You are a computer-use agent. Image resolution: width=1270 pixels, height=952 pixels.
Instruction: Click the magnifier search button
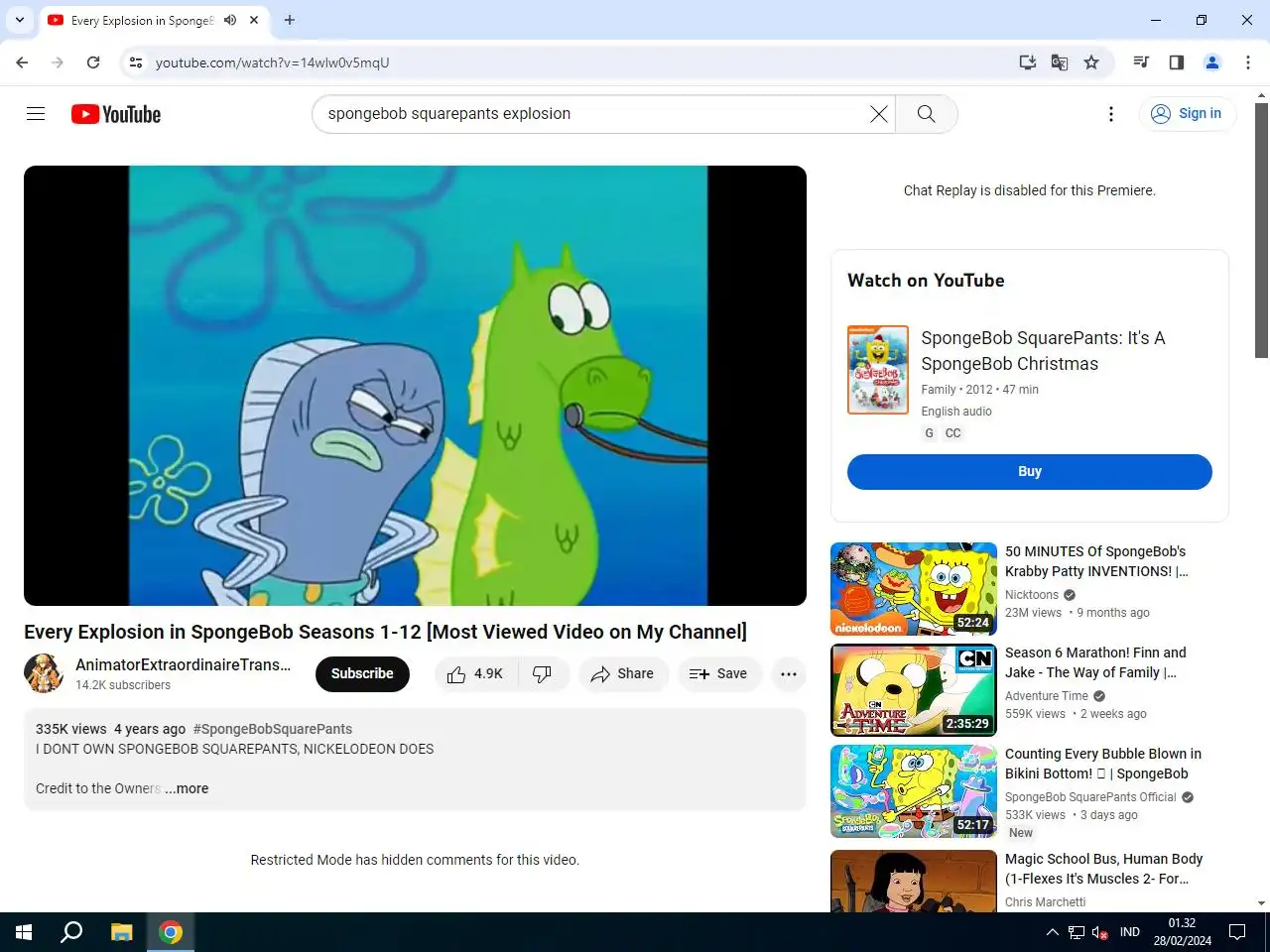[926, 114]
